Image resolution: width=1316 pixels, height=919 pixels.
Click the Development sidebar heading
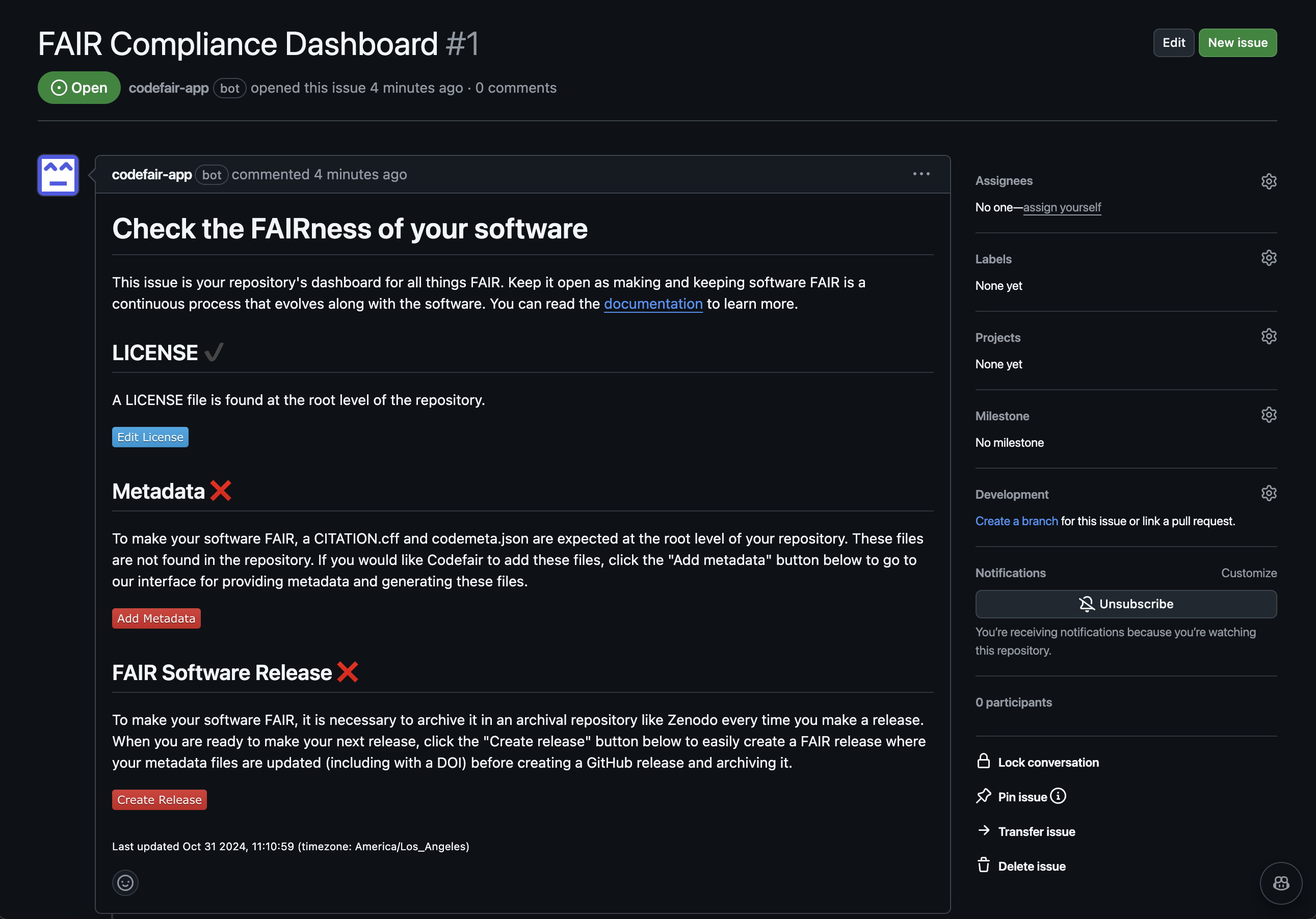tap(1012, 495)
